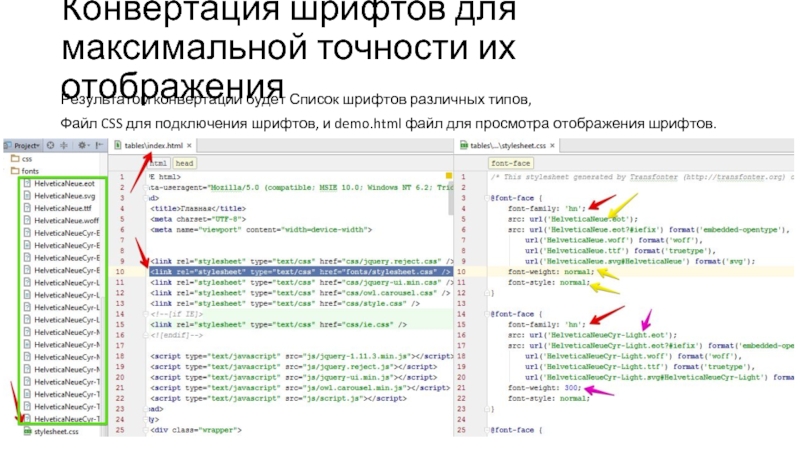Close the index.html editor tab
The width and height of the screenshot is (800, 450).
[189, 145]
